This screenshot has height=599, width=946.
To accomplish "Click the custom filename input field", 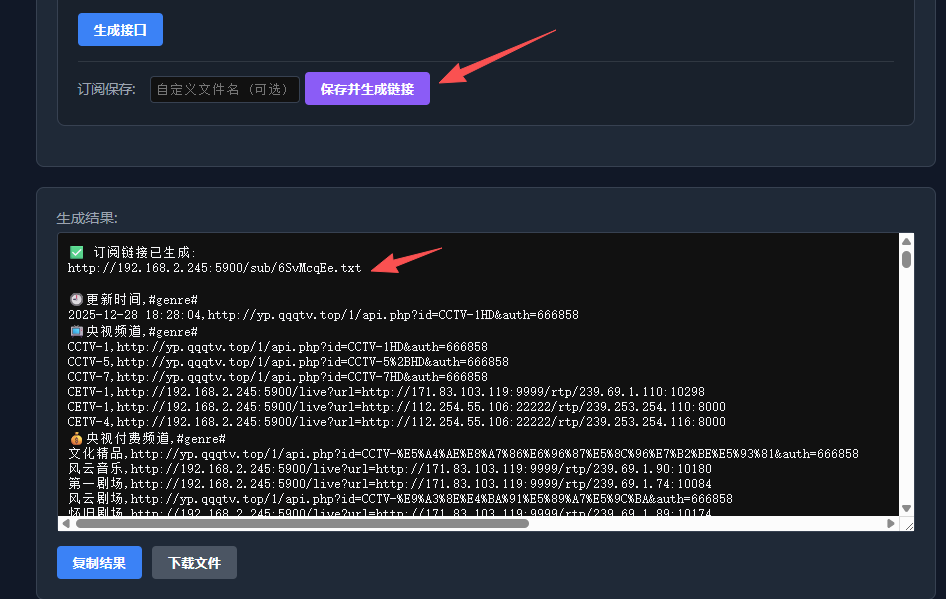I will 224,88.
